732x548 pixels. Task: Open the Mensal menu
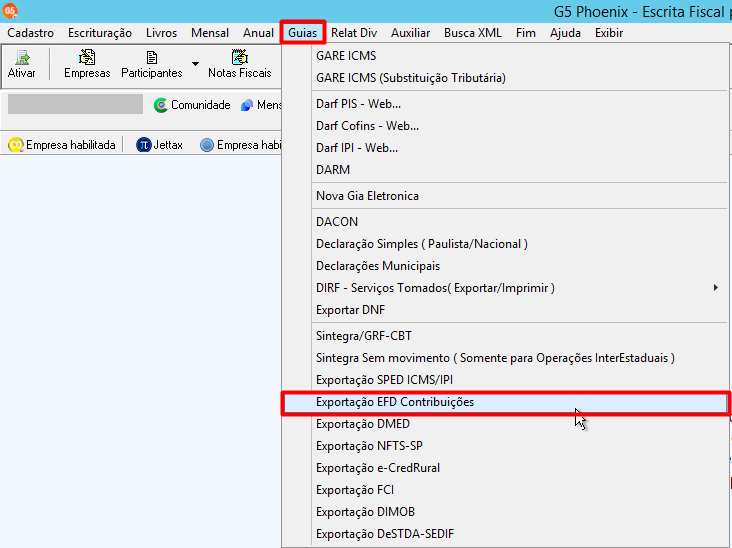tap(210, 33)
